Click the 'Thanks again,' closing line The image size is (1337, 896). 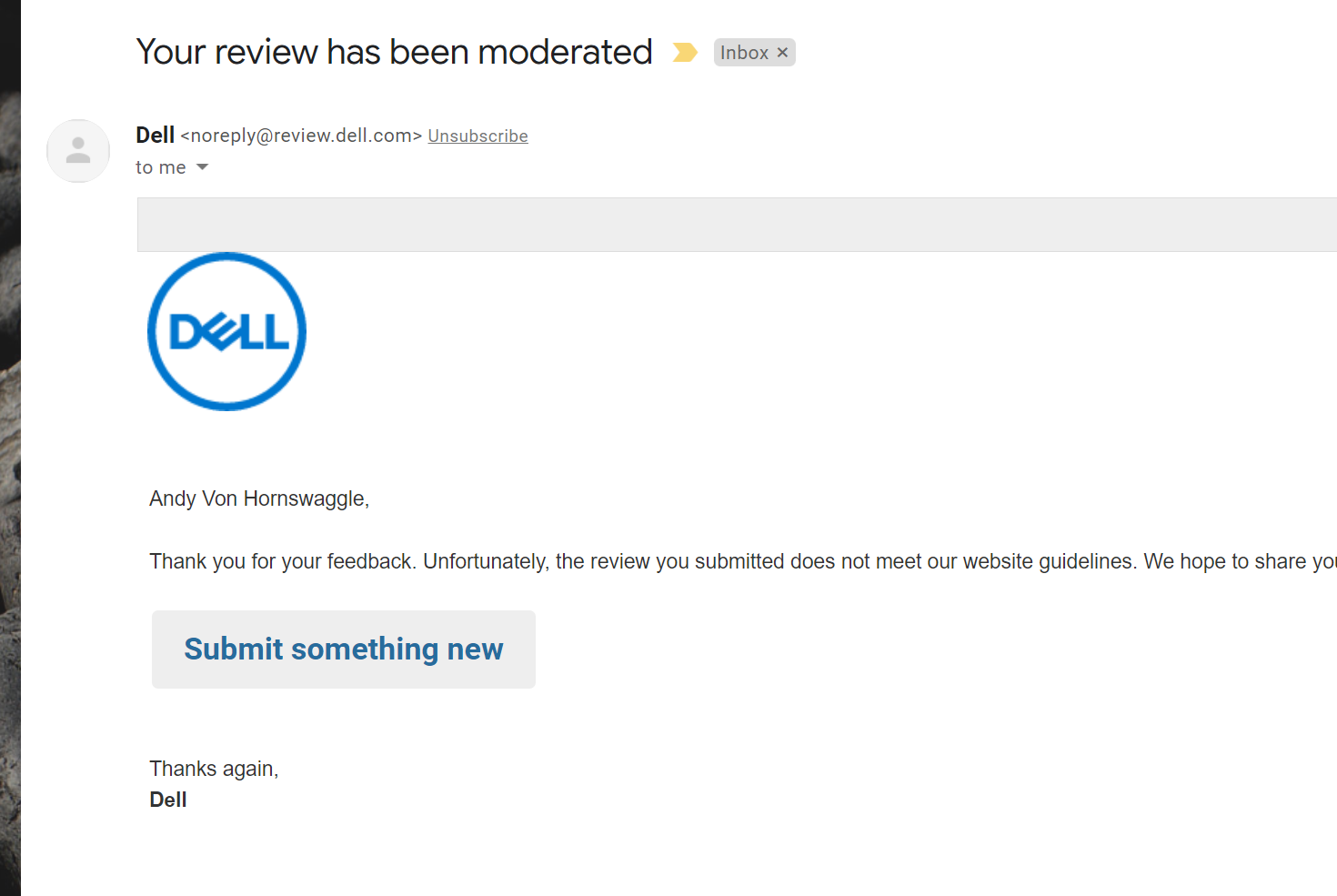(x=214, y=769)
